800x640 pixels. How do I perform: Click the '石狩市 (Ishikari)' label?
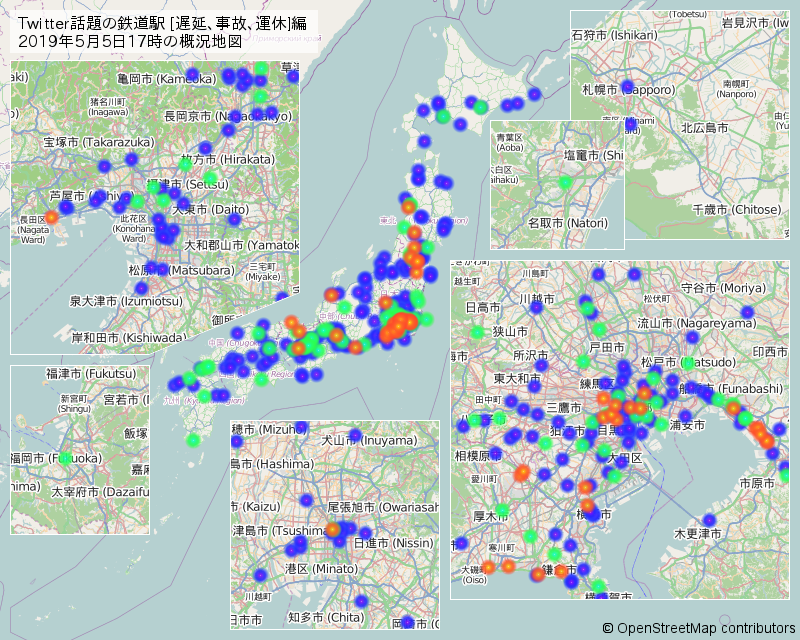click(x=615, y=35)
